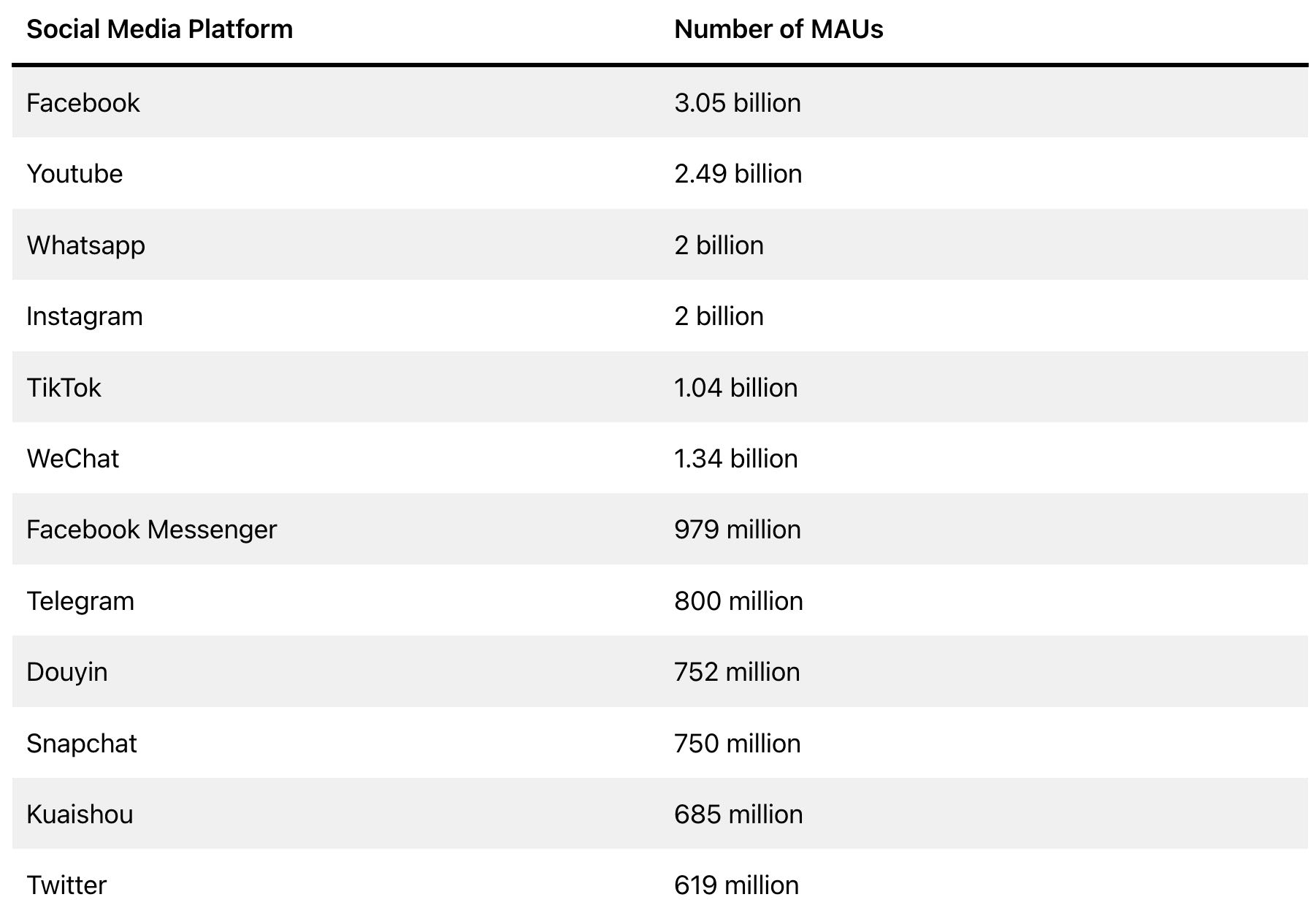Select the Facebook platform cell

point(83,103)
